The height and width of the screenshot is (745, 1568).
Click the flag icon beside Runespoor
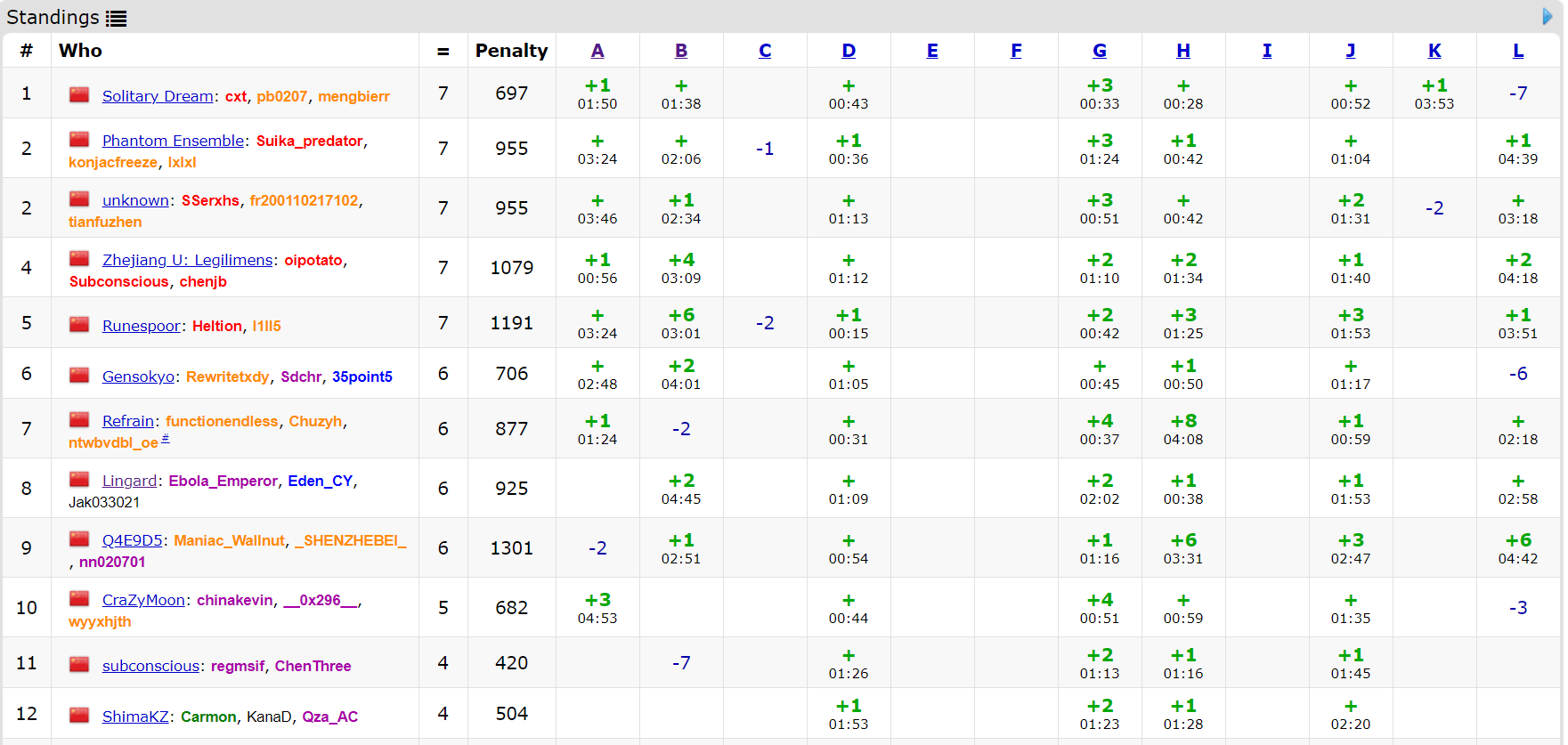click(80, 324)
